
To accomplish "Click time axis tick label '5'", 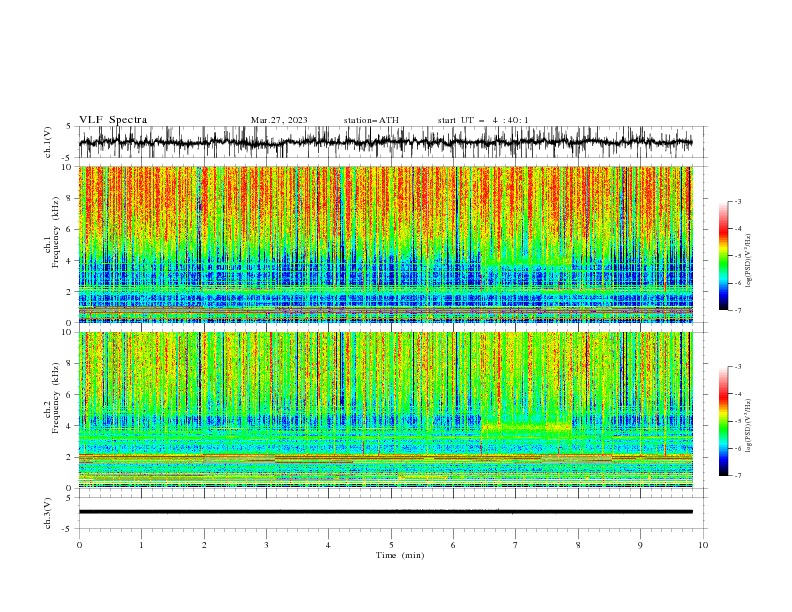I will tap(391, 545).
